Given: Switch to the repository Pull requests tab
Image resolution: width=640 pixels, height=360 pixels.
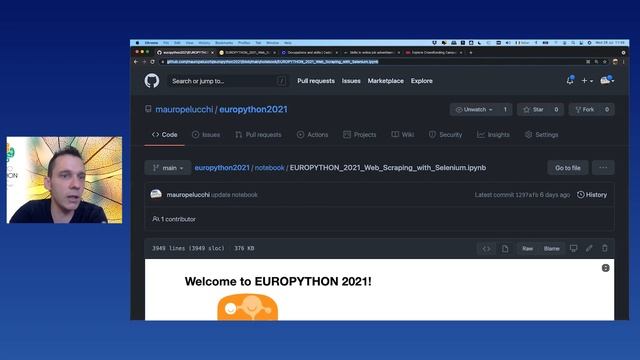Looking at the screenshot, I should click(x=258, y=135).
